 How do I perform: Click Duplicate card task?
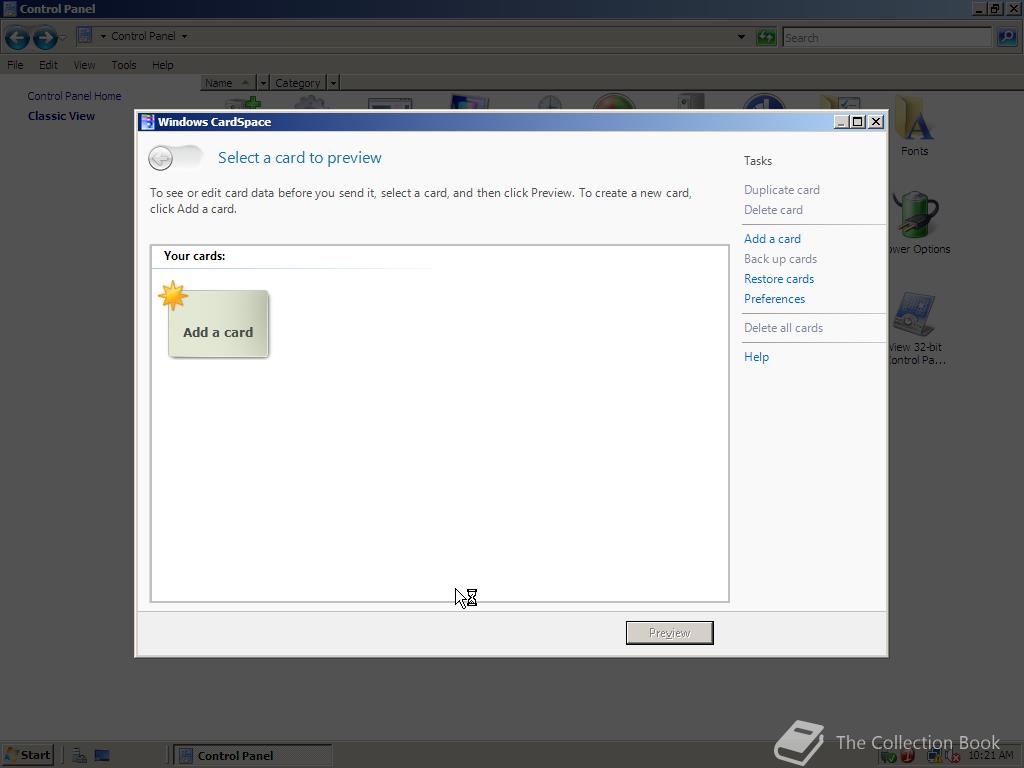click(x=781, y=190)
